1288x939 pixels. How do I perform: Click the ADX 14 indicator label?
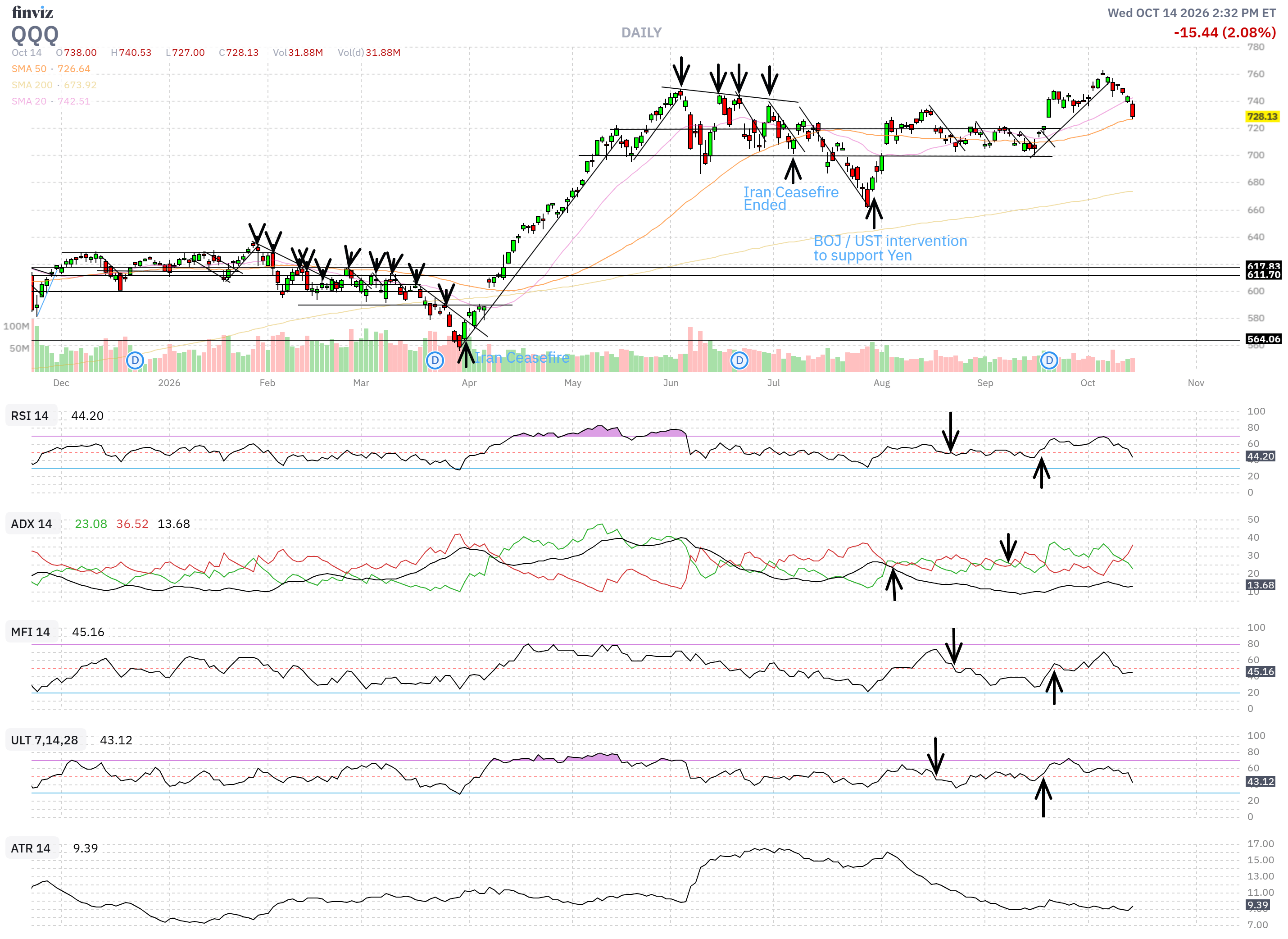32,524
